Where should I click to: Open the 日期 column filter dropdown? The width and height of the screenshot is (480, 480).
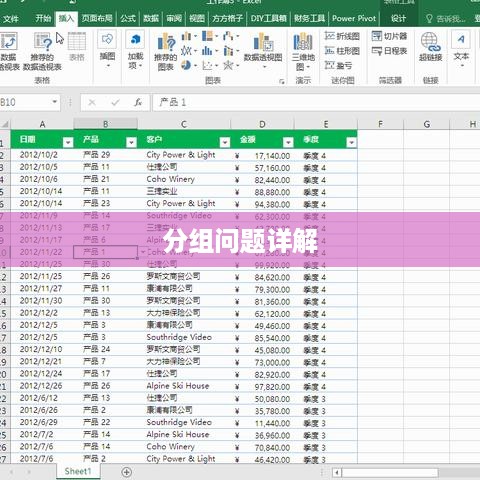pos(68,143)
